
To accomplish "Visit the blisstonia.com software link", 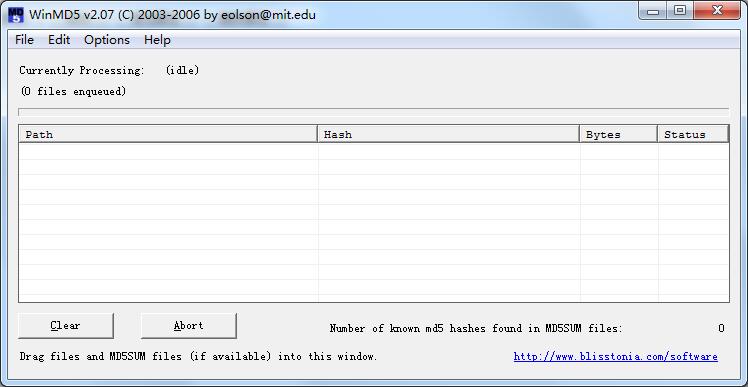I will pyautogui.click(x=615, y=356).
